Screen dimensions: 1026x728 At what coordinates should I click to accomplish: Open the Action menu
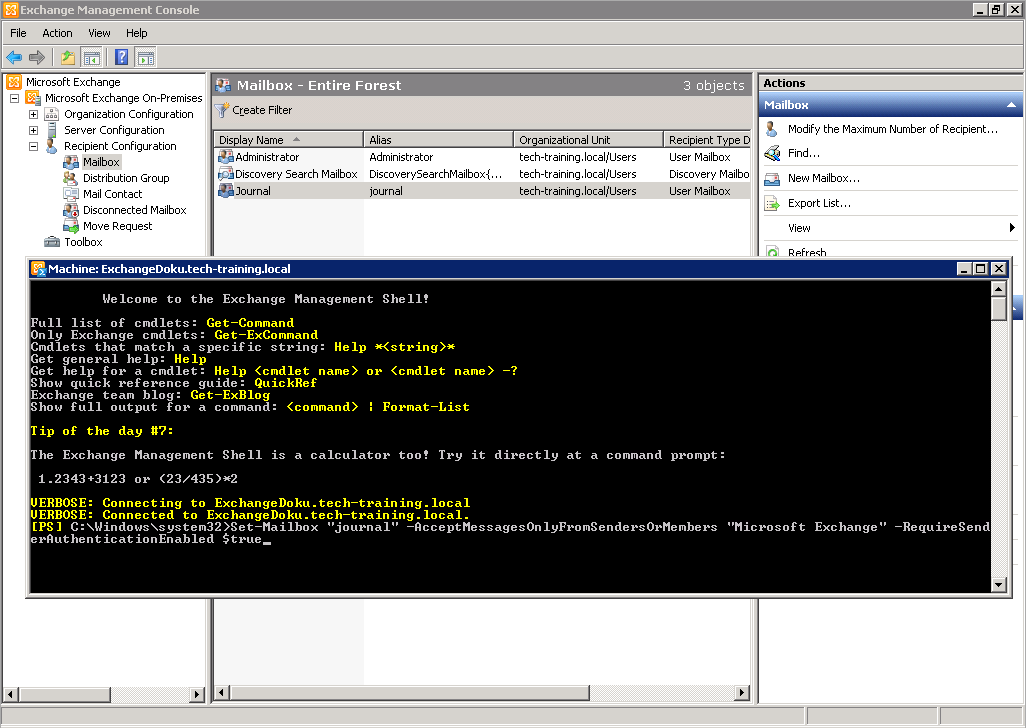tap(57, 33)
